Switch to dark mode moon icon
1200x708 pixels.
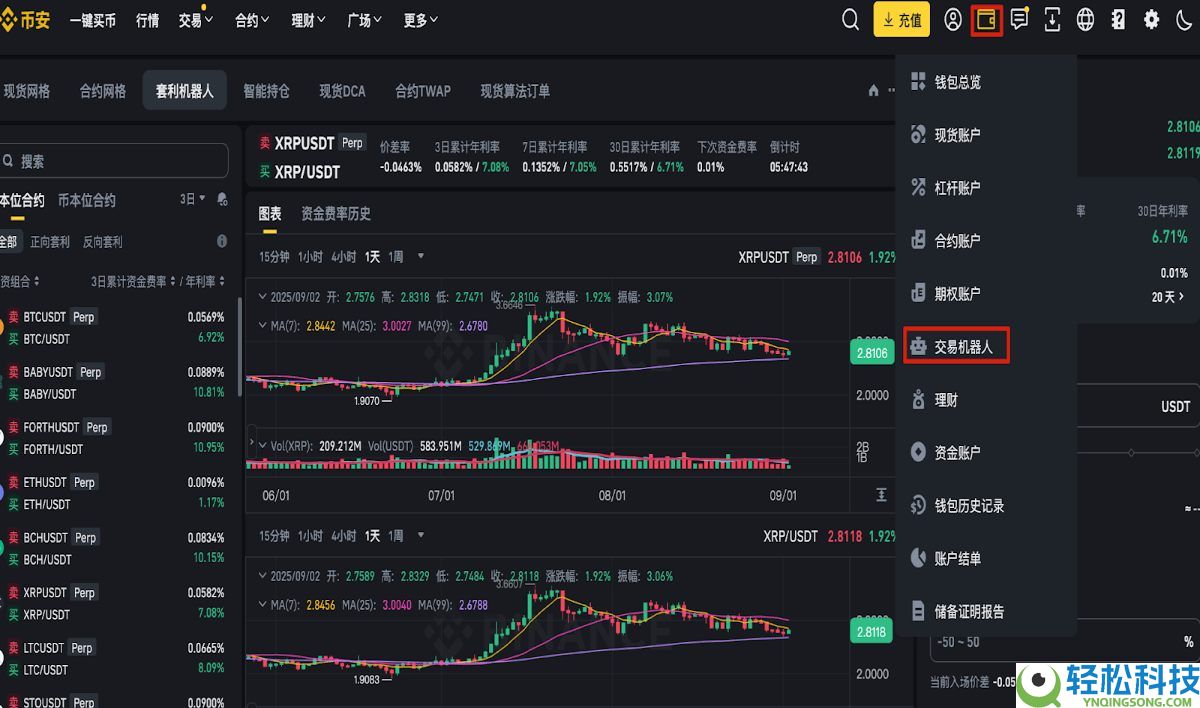tap(1182, 19)
